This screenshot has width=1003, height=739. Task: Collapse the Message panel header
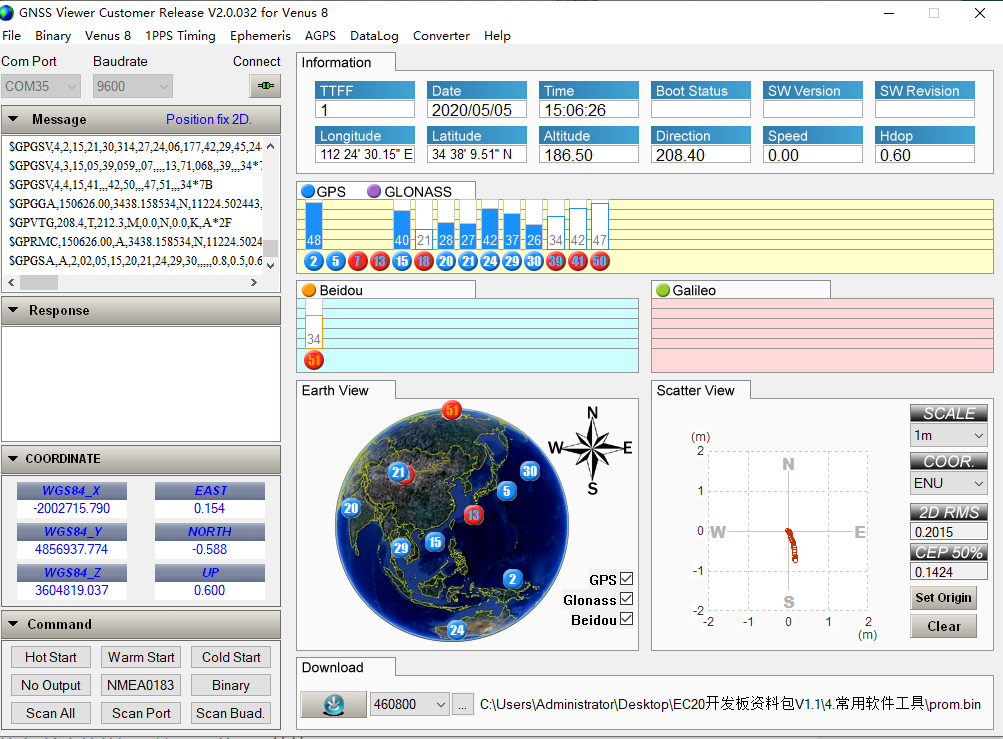coord(141,120)
